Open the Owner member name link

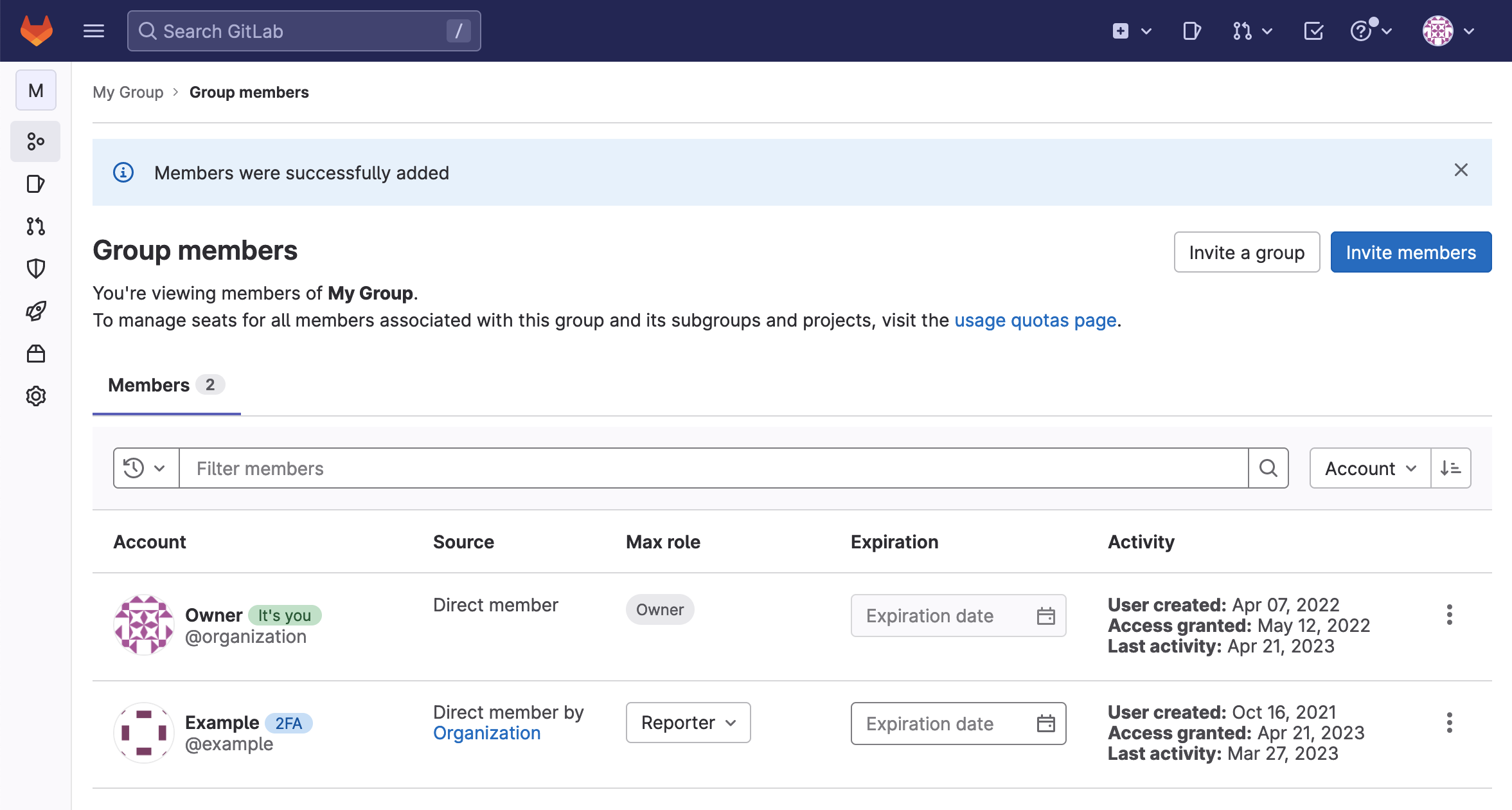pos(213,615)
